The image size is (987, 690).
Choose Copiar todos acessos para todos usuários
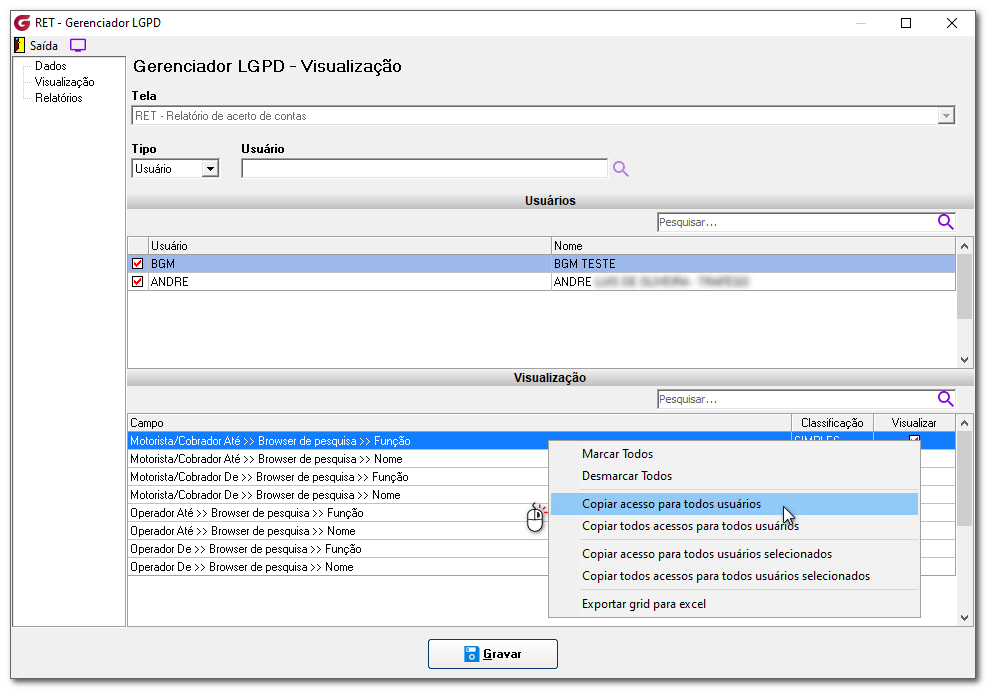pos(734,526)
